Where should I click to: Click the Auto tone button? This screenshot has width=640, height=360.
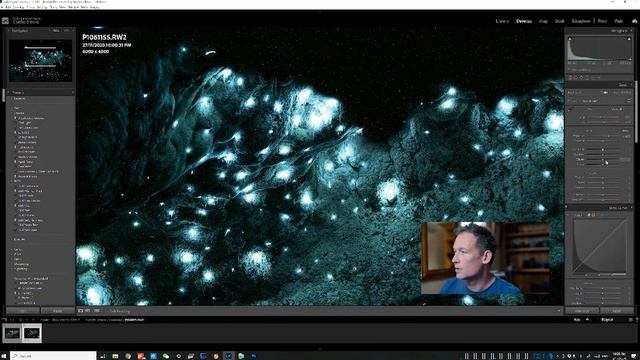coord(626,131)
